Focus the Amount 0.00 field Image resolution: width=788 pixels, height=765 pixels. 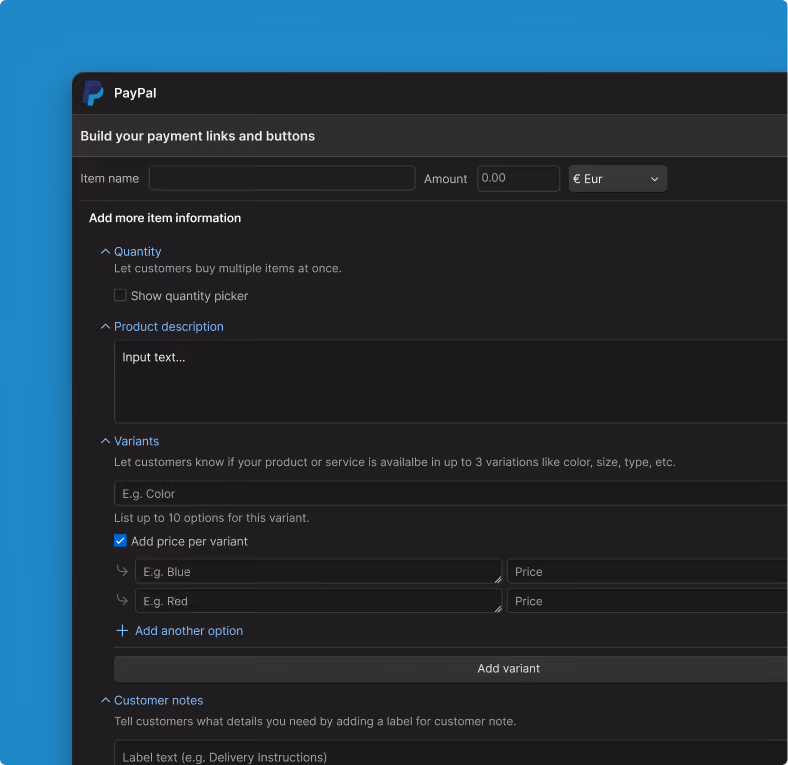coord(518,178)
